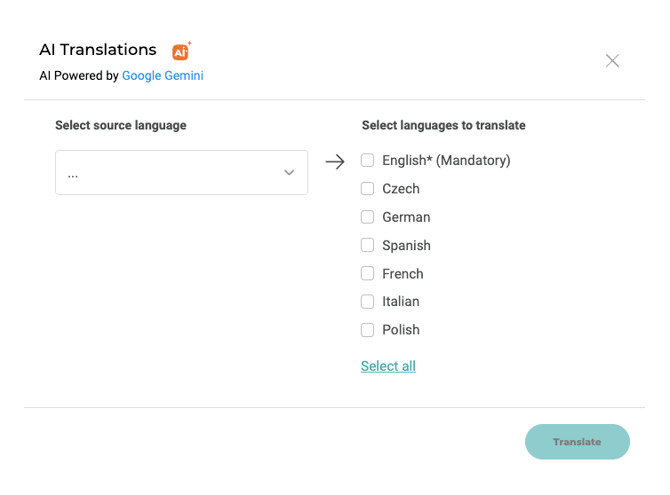Open the Google Gemini link
Viewport: 670px width, 495px height.
(x=162, y=76)
